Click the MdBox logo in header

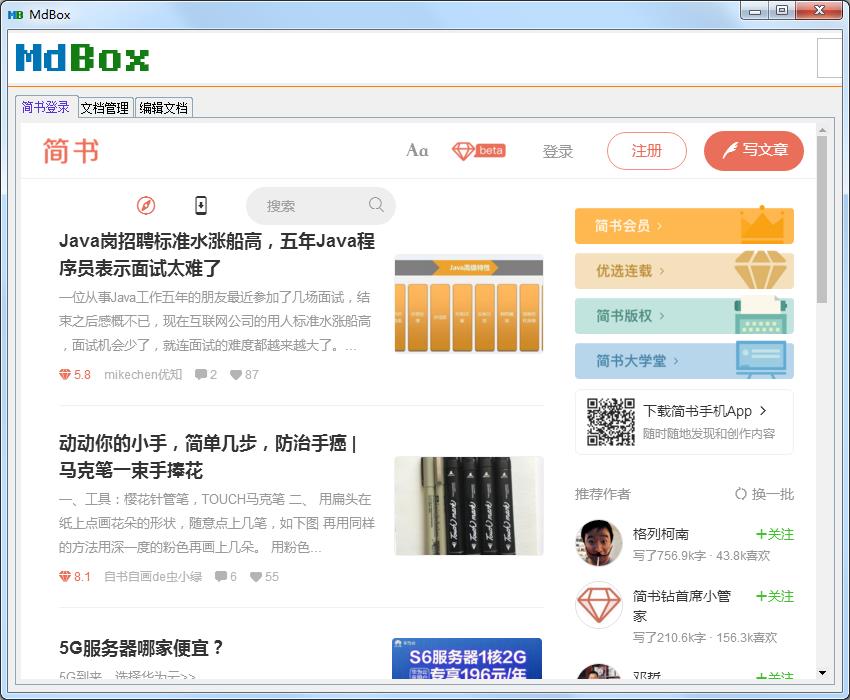82,57
